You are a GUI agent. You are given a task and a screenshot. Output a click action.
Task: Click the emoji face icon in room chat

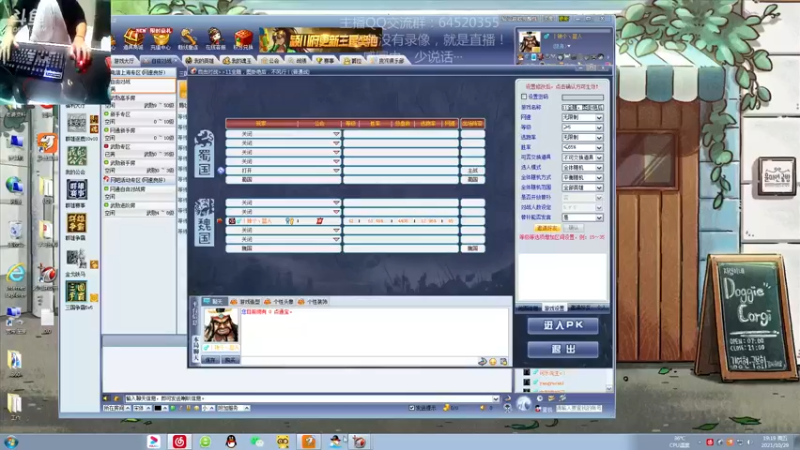click(493, 362)
